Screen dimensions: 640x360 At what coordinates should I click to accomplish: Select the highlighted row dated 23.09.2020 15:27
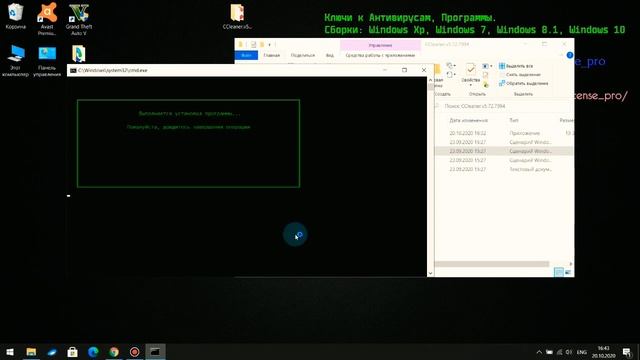coord(504,151)
